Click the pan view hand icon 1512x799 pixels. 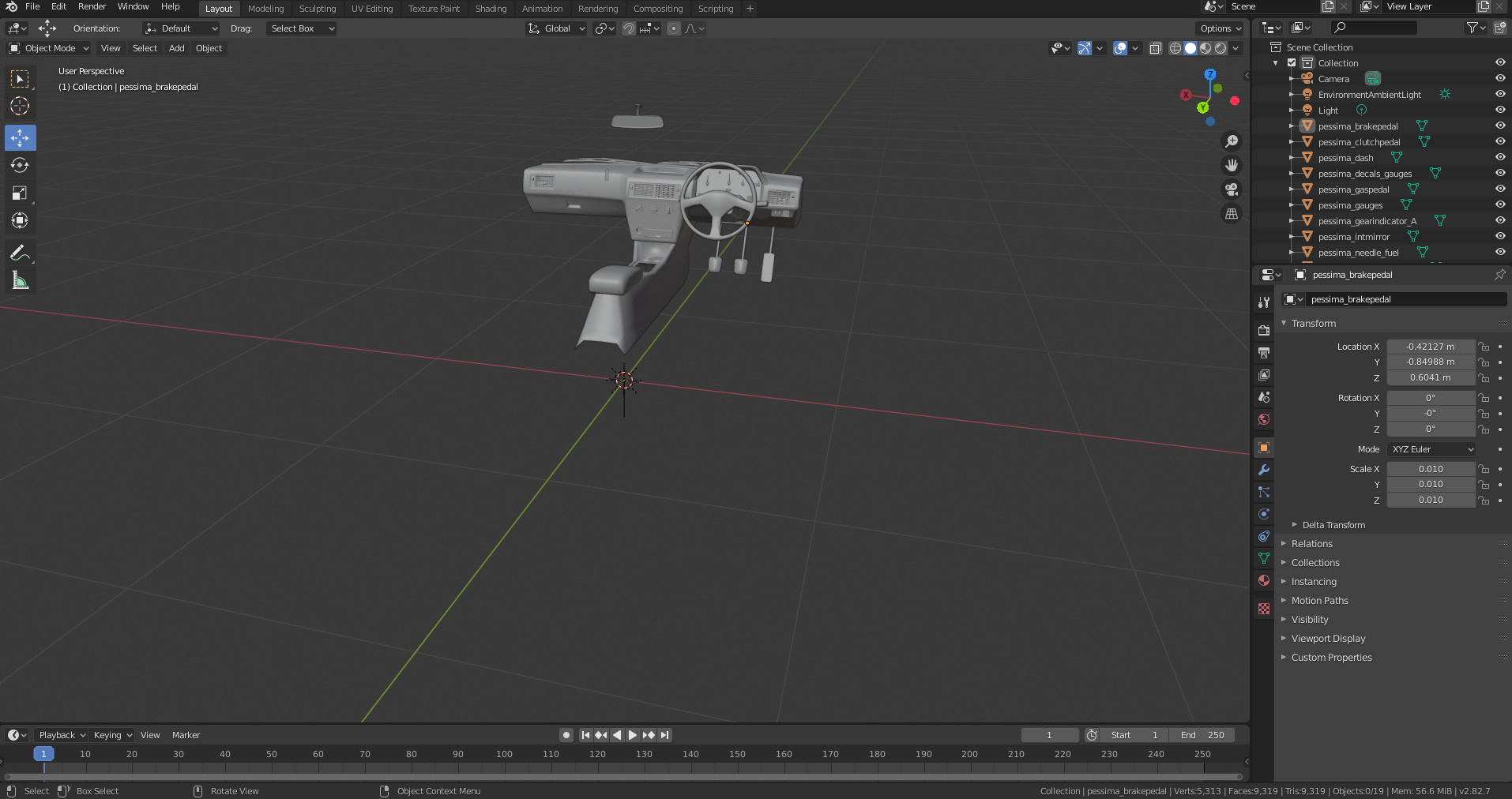click(x=1231, y=165)
